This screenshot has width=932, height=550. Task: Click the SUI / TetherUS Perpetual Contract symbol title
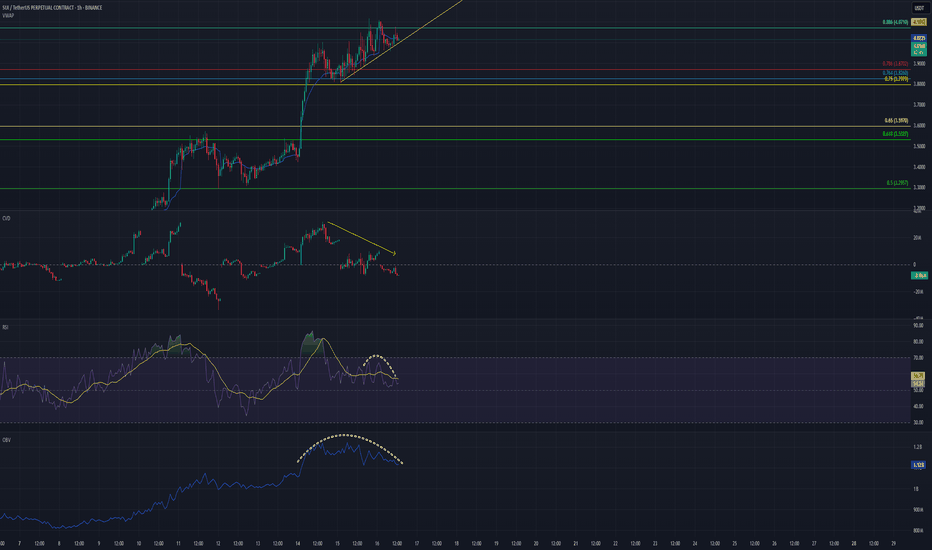52,8
